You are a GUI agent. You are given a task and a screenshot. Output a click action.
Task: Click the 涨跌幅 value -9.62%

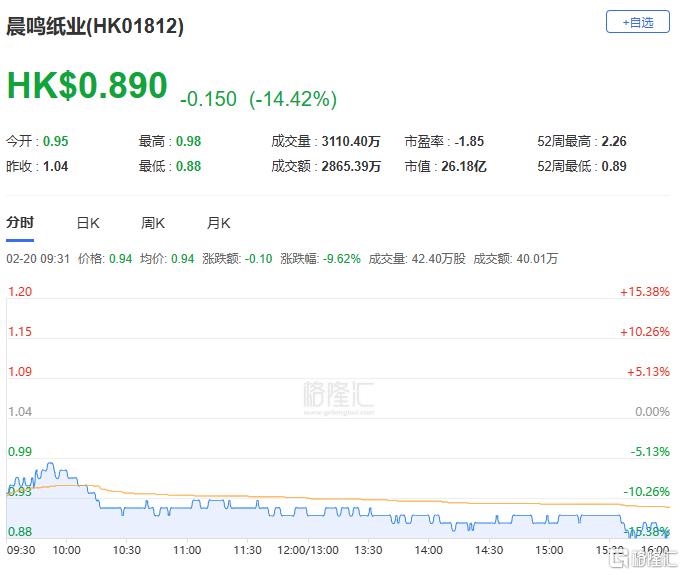[x=342, y=259]
